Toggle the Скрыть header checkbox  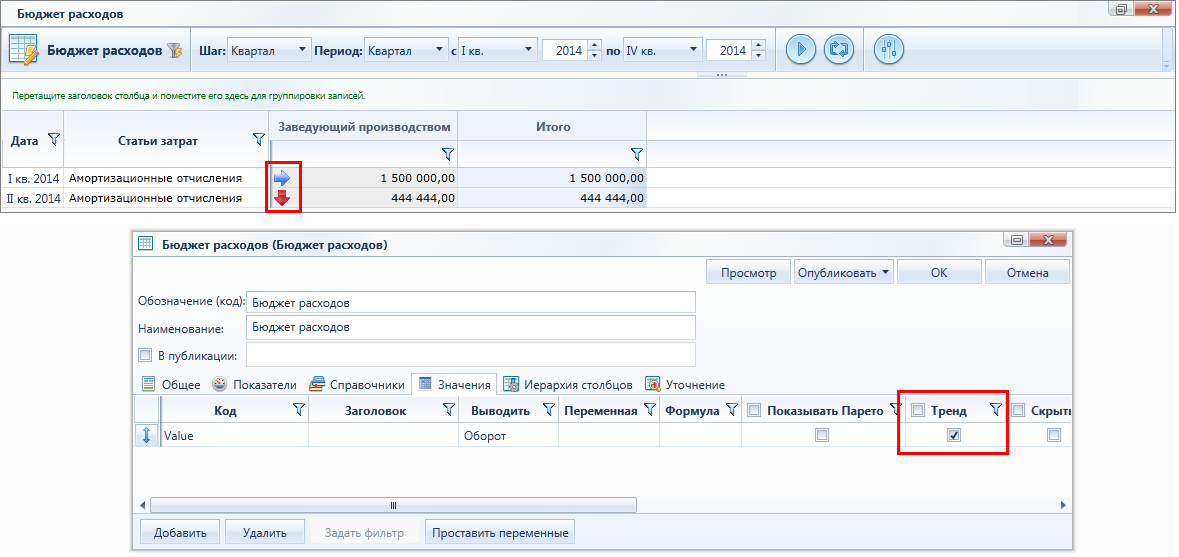[1018, 410]
